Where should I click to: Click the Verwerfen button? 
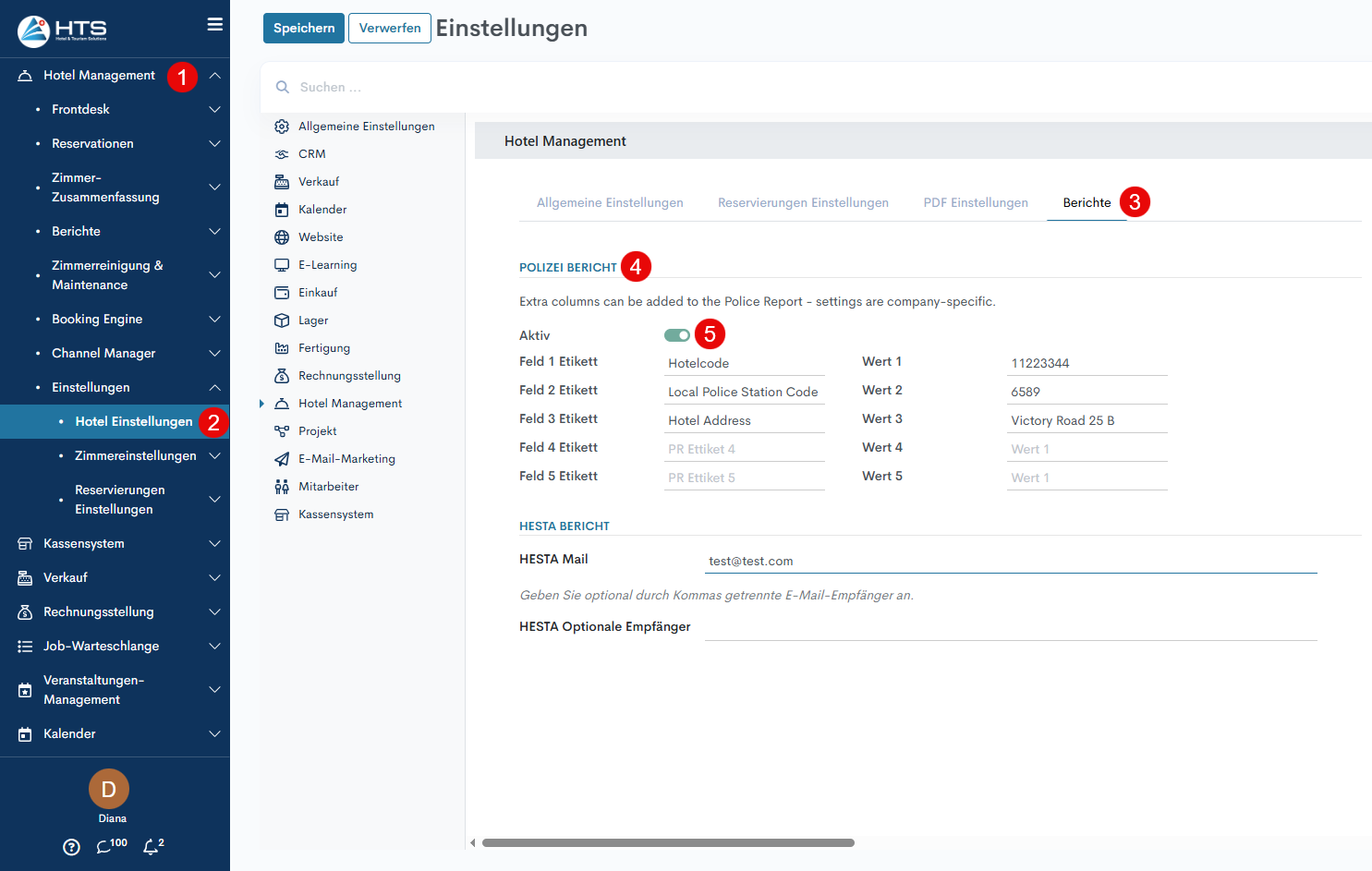[390, 29]
